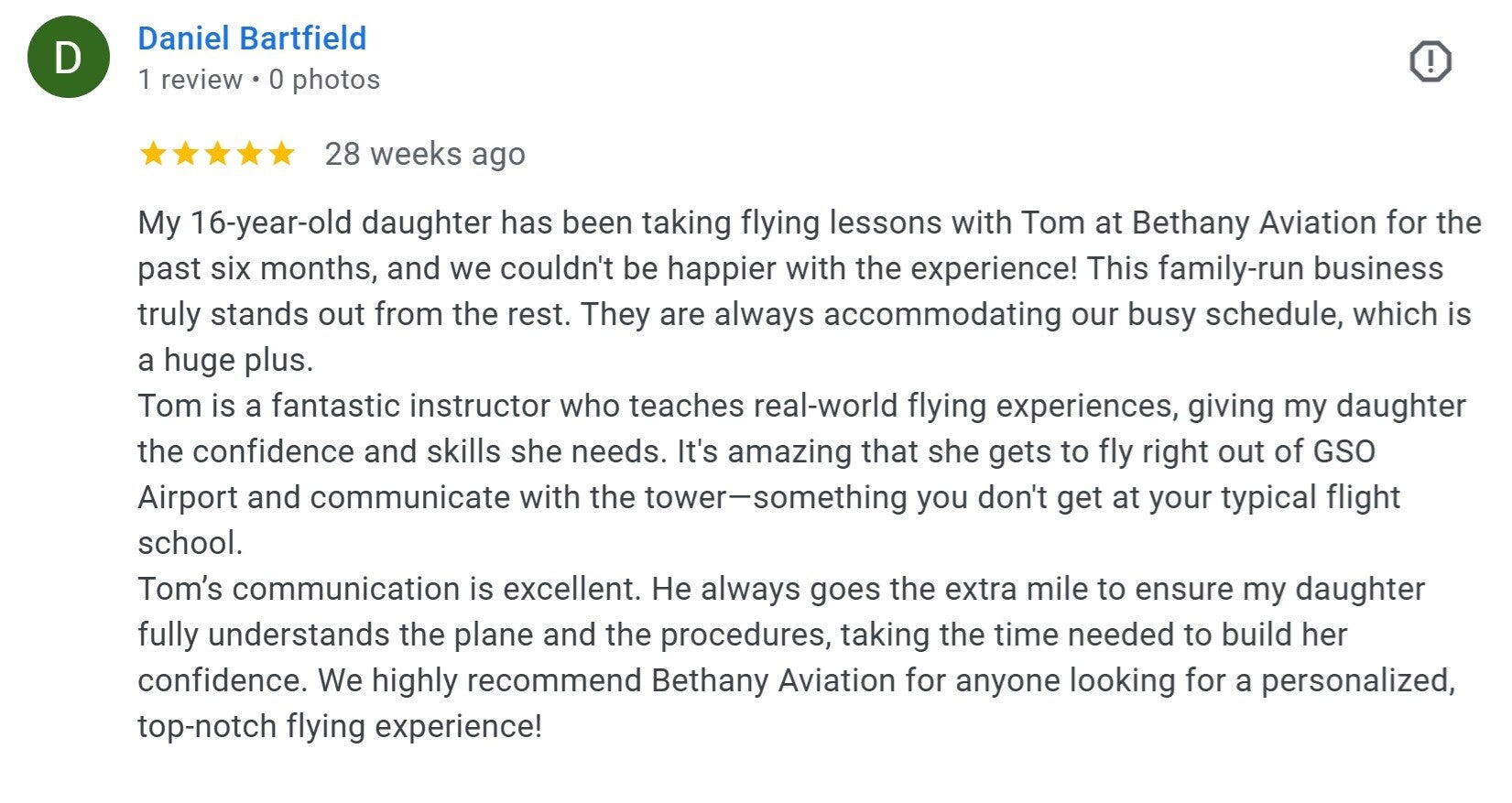The height and width of the screenshot is (803, 1512).
Task: Click the fourth gold rating star
Action: (249, 154)
